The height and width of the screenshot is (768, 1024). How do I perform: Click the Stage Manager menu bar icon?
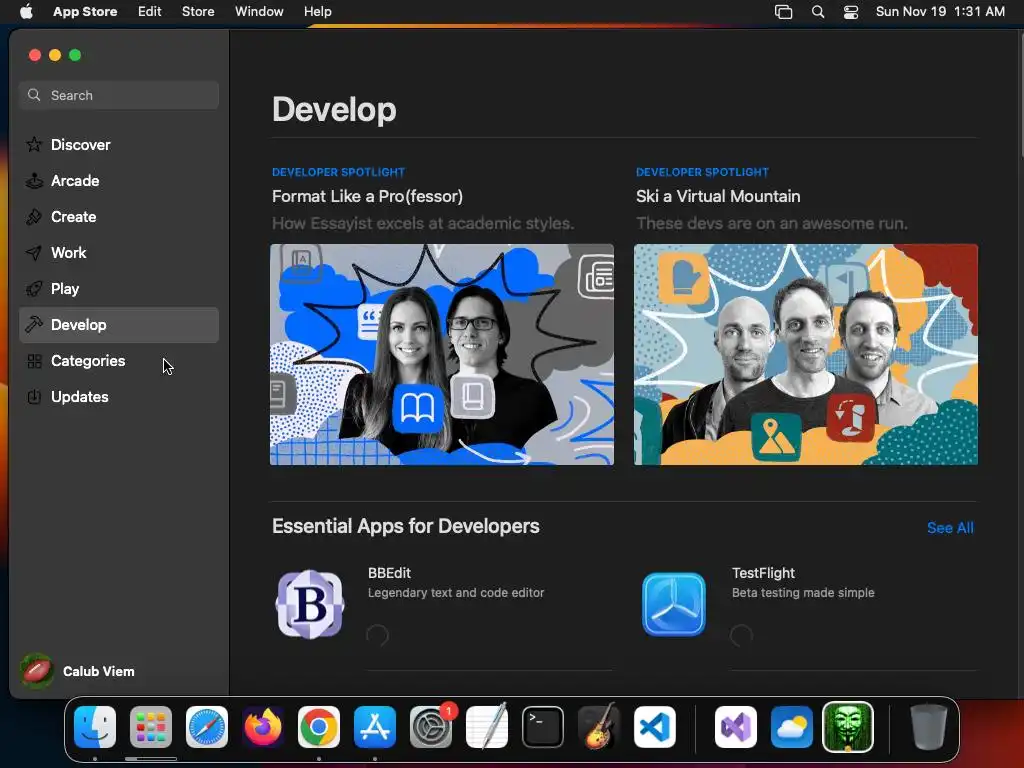(x=783, y=12)
